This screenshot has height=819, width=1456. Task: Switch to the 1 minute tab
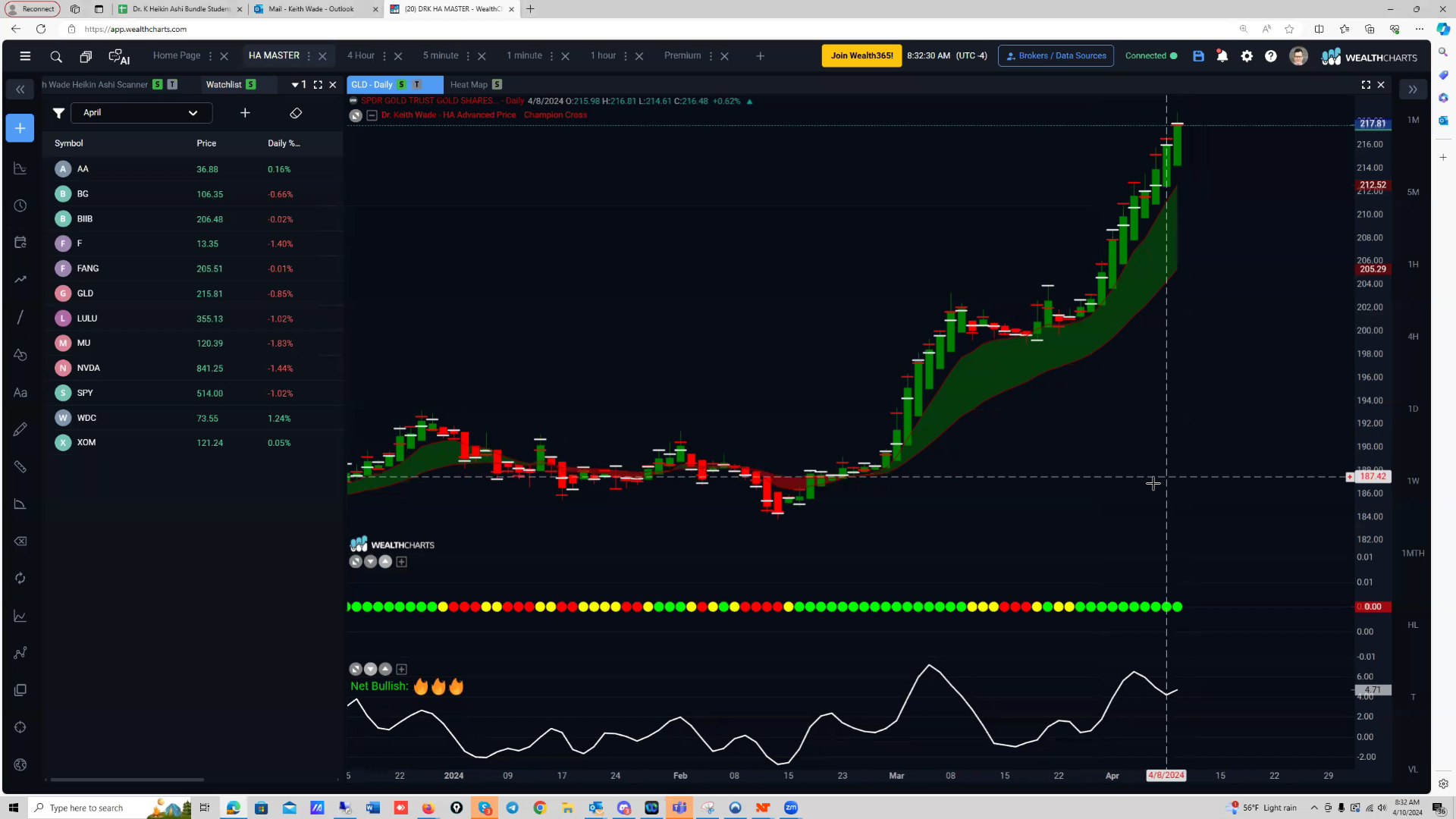tap(524, 55)
